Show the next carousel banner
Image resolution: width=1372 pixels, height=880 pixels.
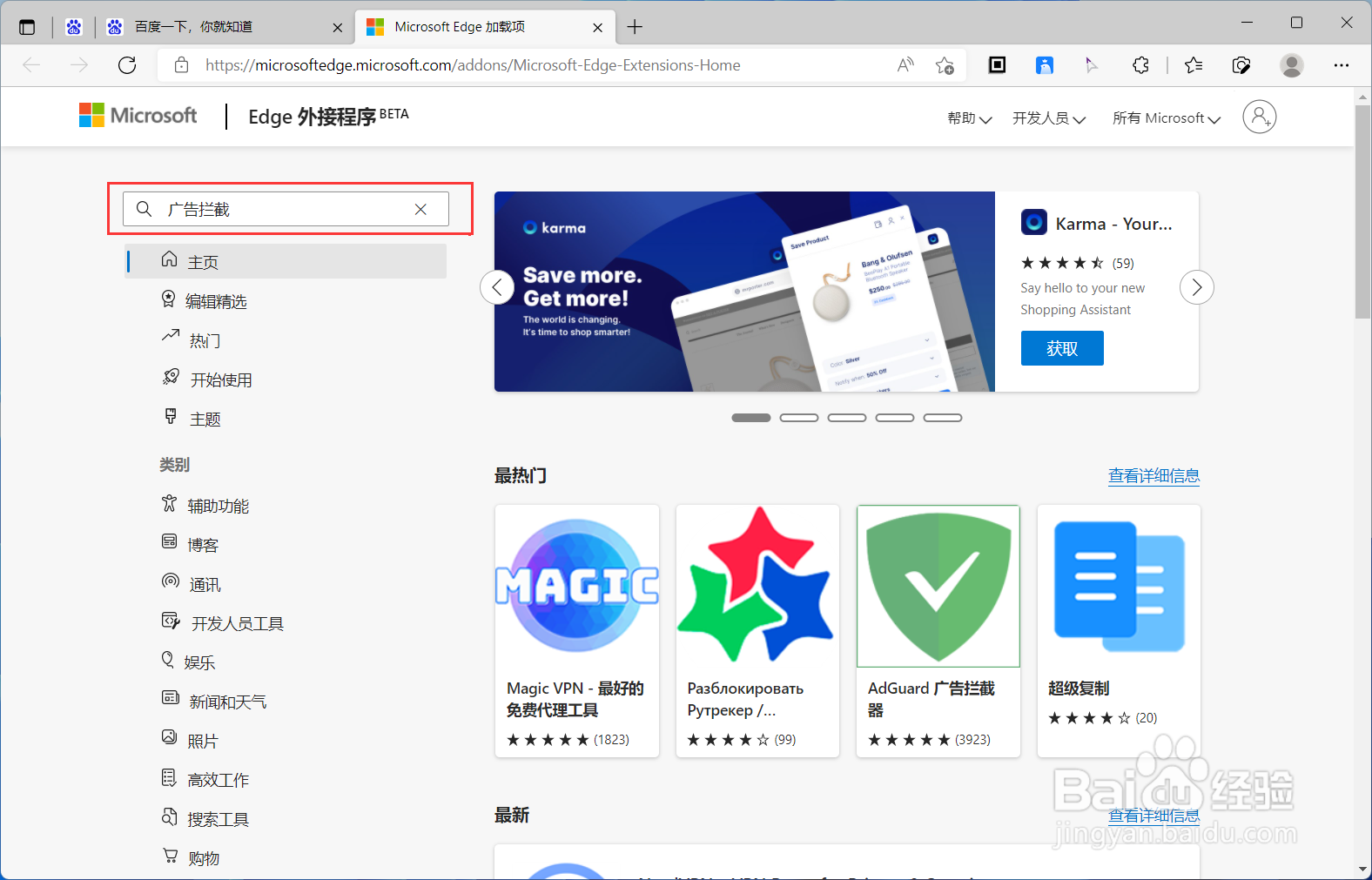pos(1197,287)
